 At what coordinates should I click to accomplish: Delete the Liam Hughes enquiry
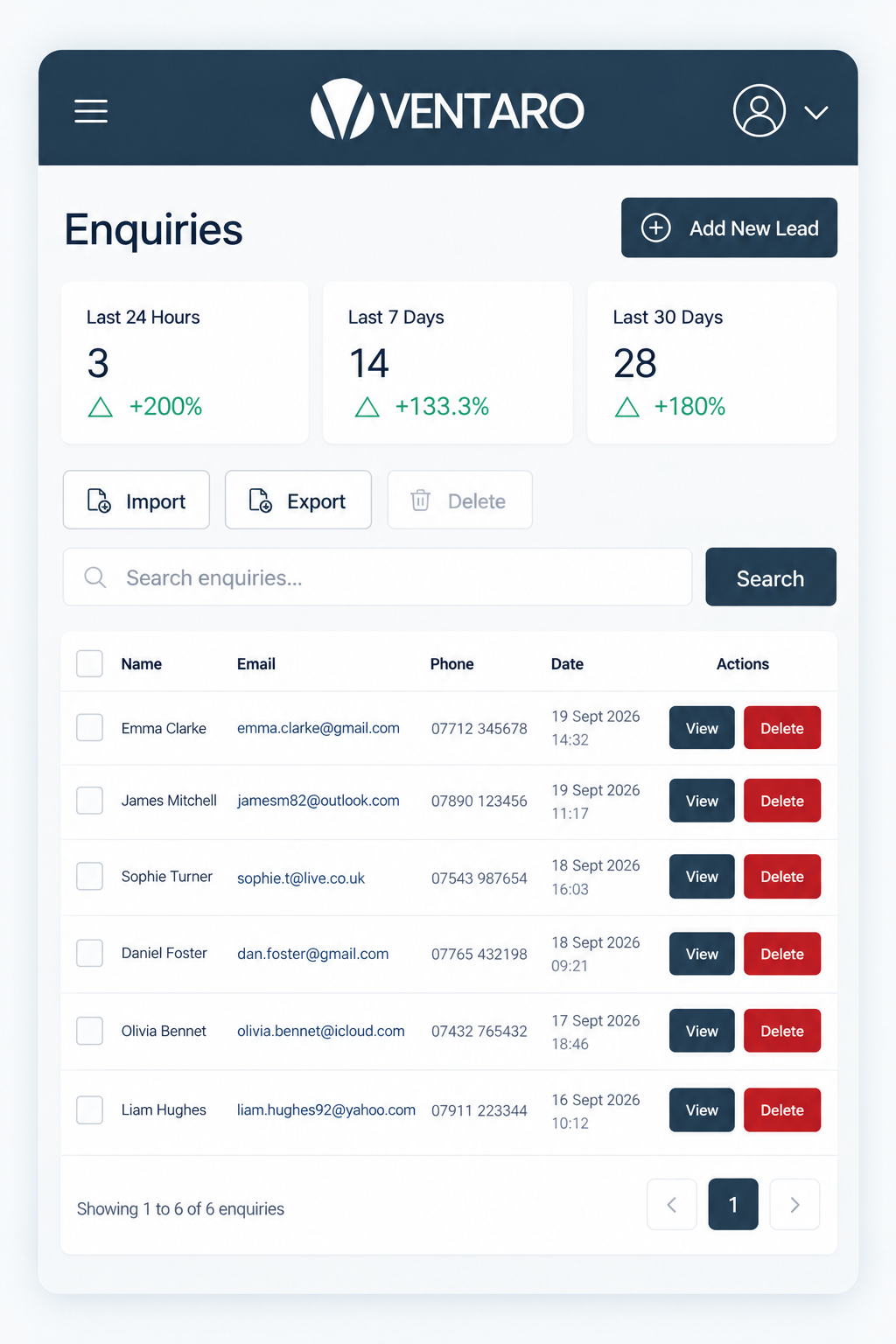[x=782, y=1109]
